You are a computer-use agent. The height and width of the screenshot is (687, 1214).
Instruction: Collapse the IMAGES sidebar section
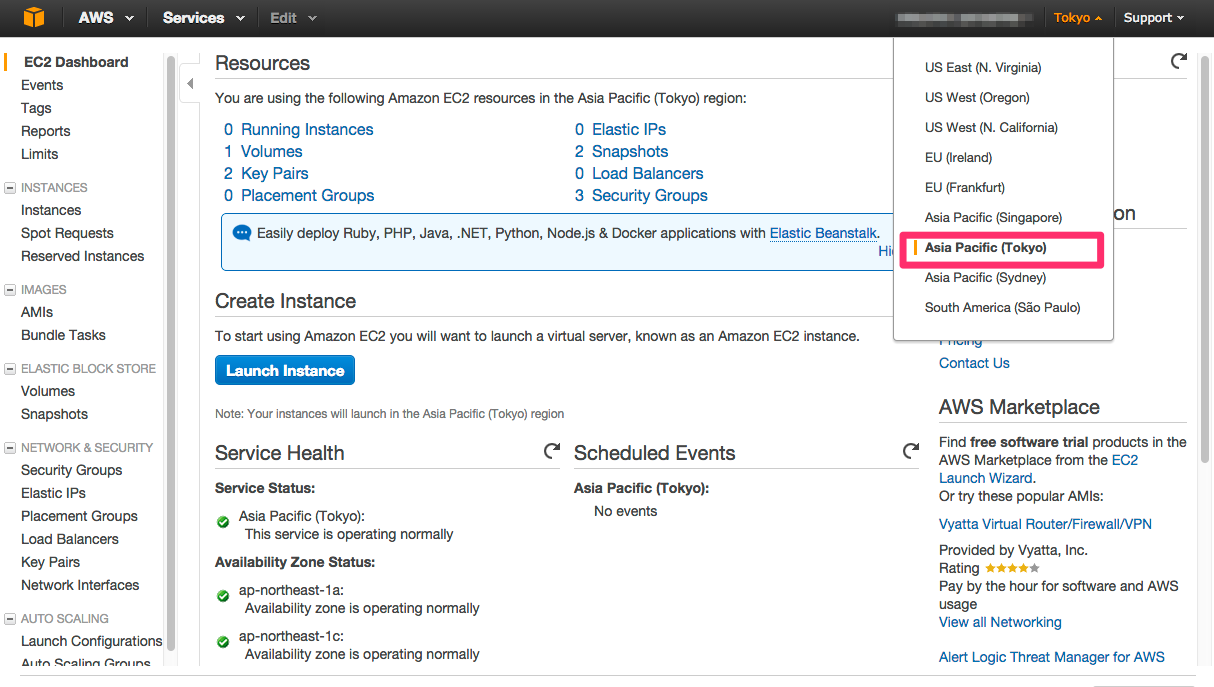pyautogui.click(x=10, y=289)
